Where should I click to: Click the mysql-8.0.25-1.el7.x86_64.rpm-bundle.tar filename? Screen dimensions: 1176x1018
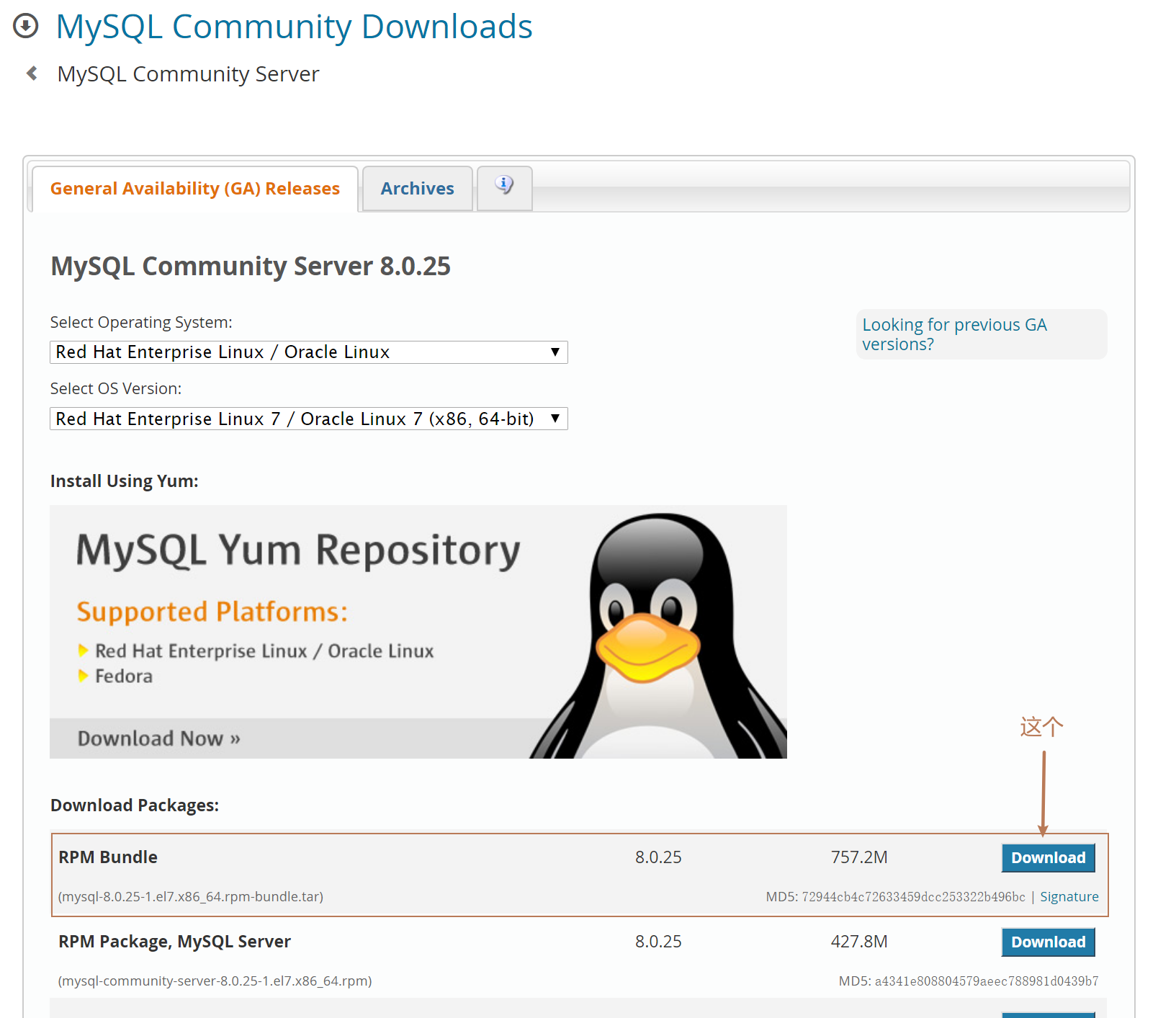pos(191,897)
